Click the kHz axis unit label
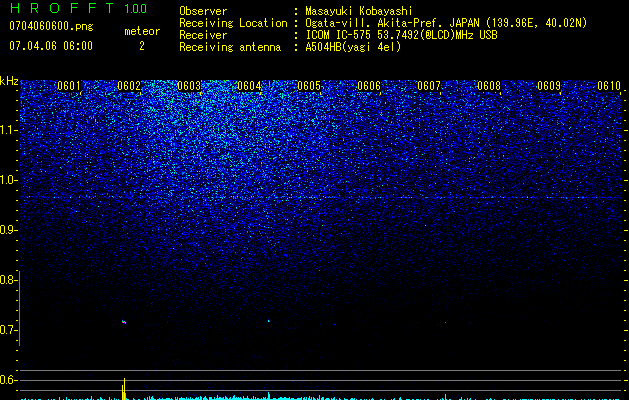Image resolution: width=629 pixels, height=400 pixels. [x=9, y=81]
